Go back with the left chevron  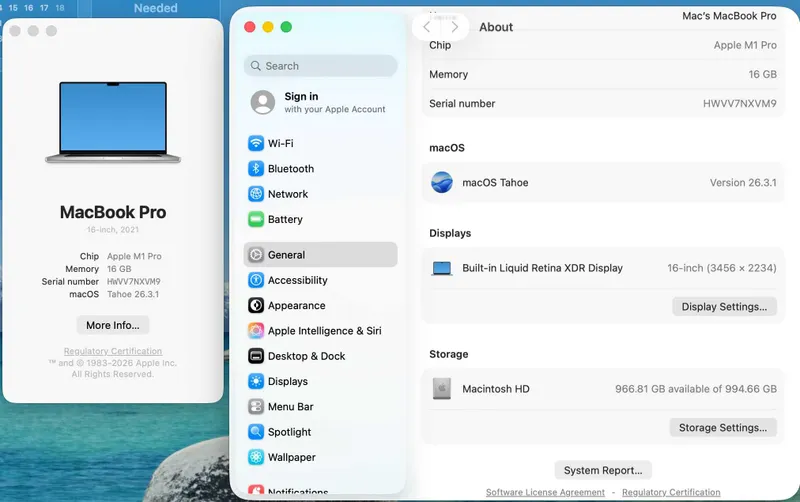(427, 27)
